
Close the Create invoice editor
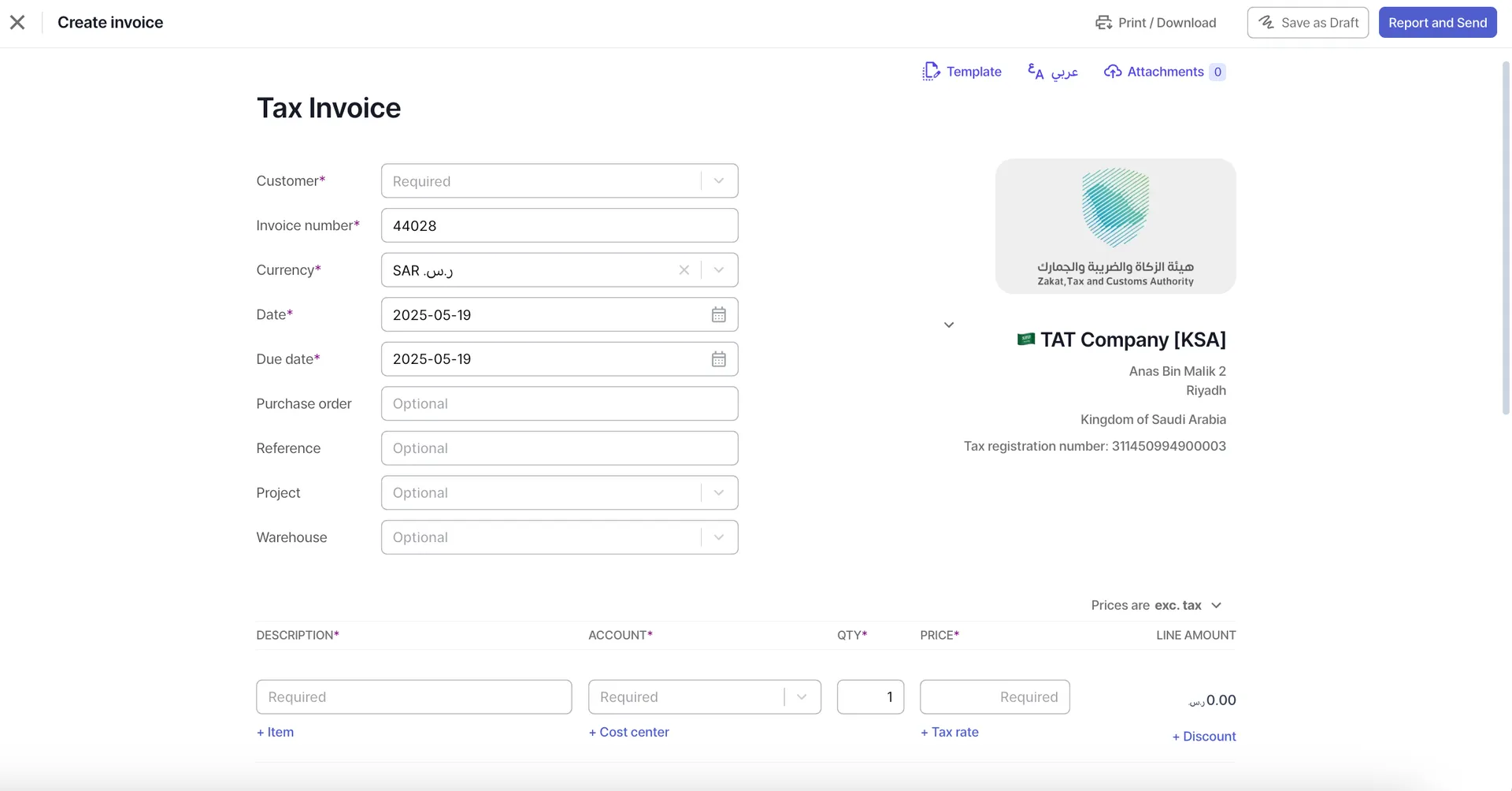(17, 22)
